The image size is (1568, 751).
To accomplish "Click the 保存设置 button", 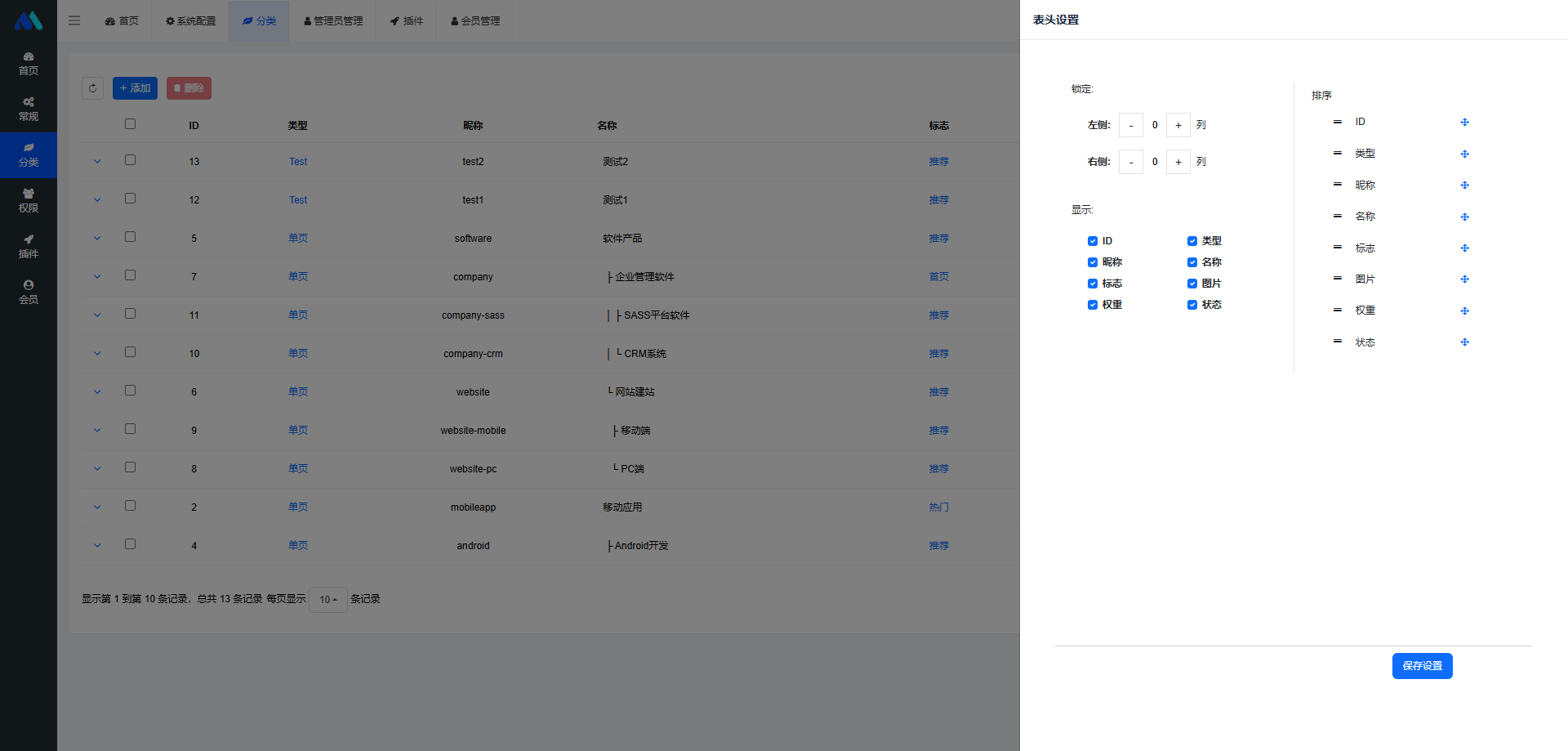I will click(1422, 666).
